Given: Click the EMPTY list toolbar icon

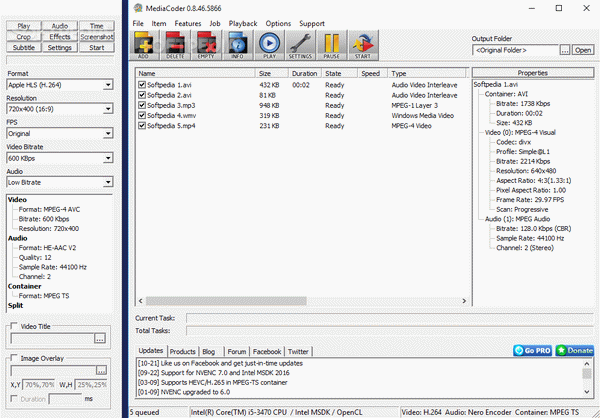Looking at the screenshot, I should click(x=207, y=45).
